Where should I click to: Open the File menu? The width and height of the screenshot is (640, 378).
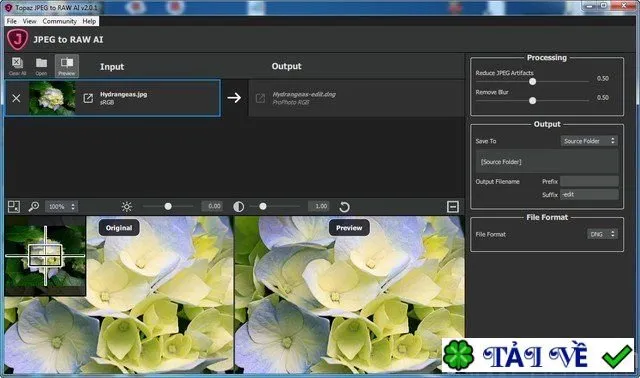pos(12,21)
